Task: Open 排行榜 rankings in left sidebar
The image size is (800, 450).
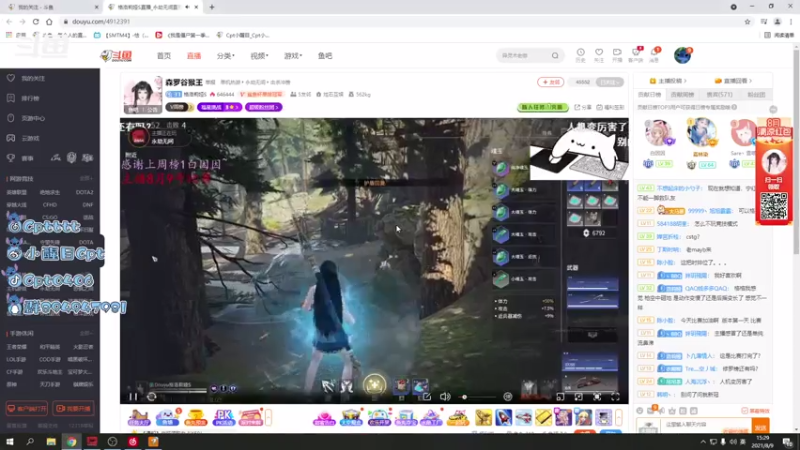Action: 23,98
